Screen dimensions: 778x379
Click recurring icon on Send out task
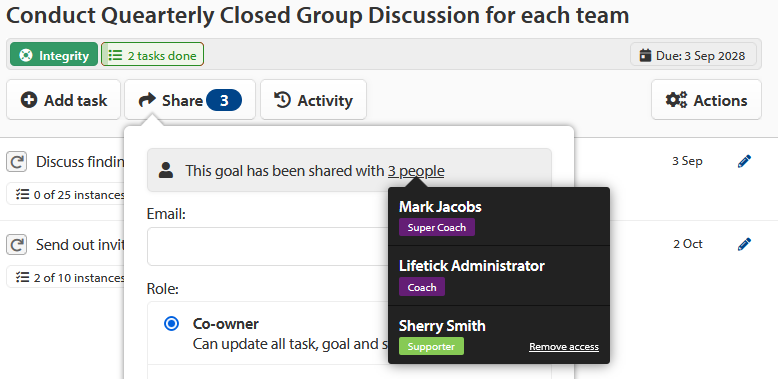(x=16, y=245)
